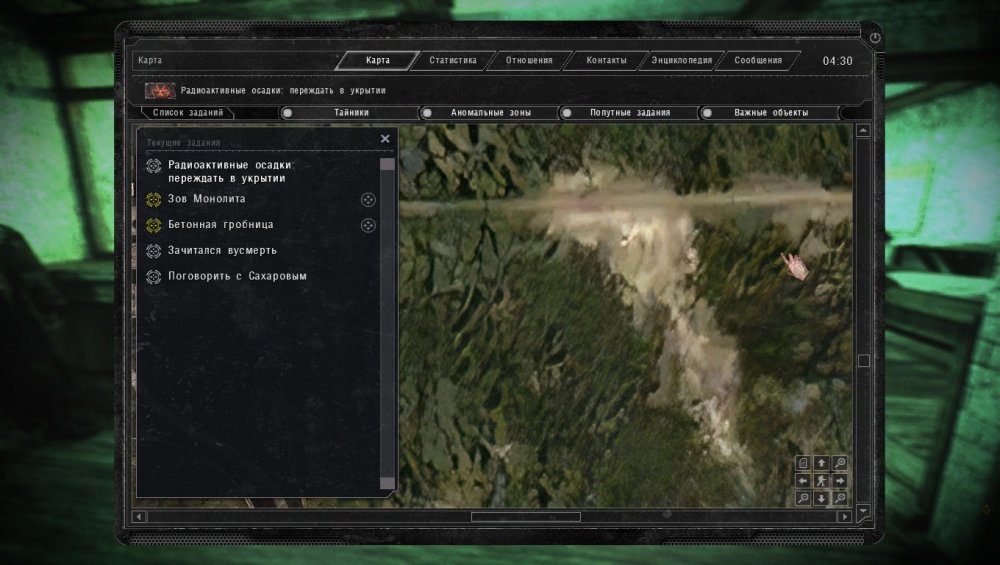Zoom in the map with the plus magnifier
Screen dimensions: 1000x565
click(x=840, y=463)
